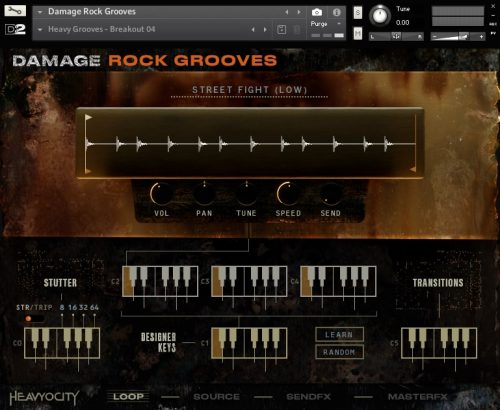The height and width of the screenshot is (410, 500).
Task: Click the header output volume slider
Action: coord(458,36)
